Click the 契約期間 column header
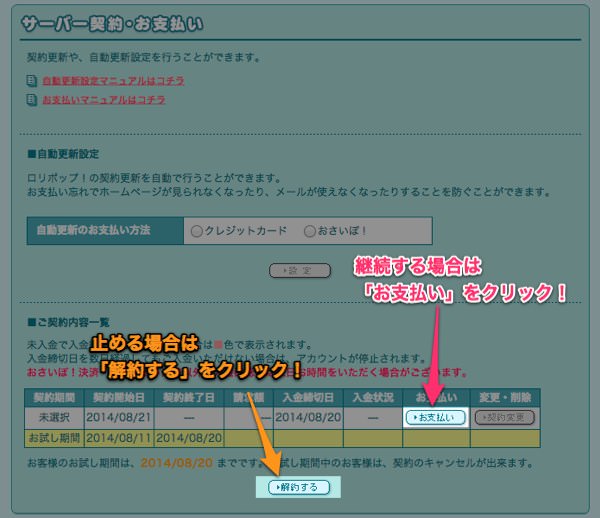The image size is (600, 518). [54, 397]
